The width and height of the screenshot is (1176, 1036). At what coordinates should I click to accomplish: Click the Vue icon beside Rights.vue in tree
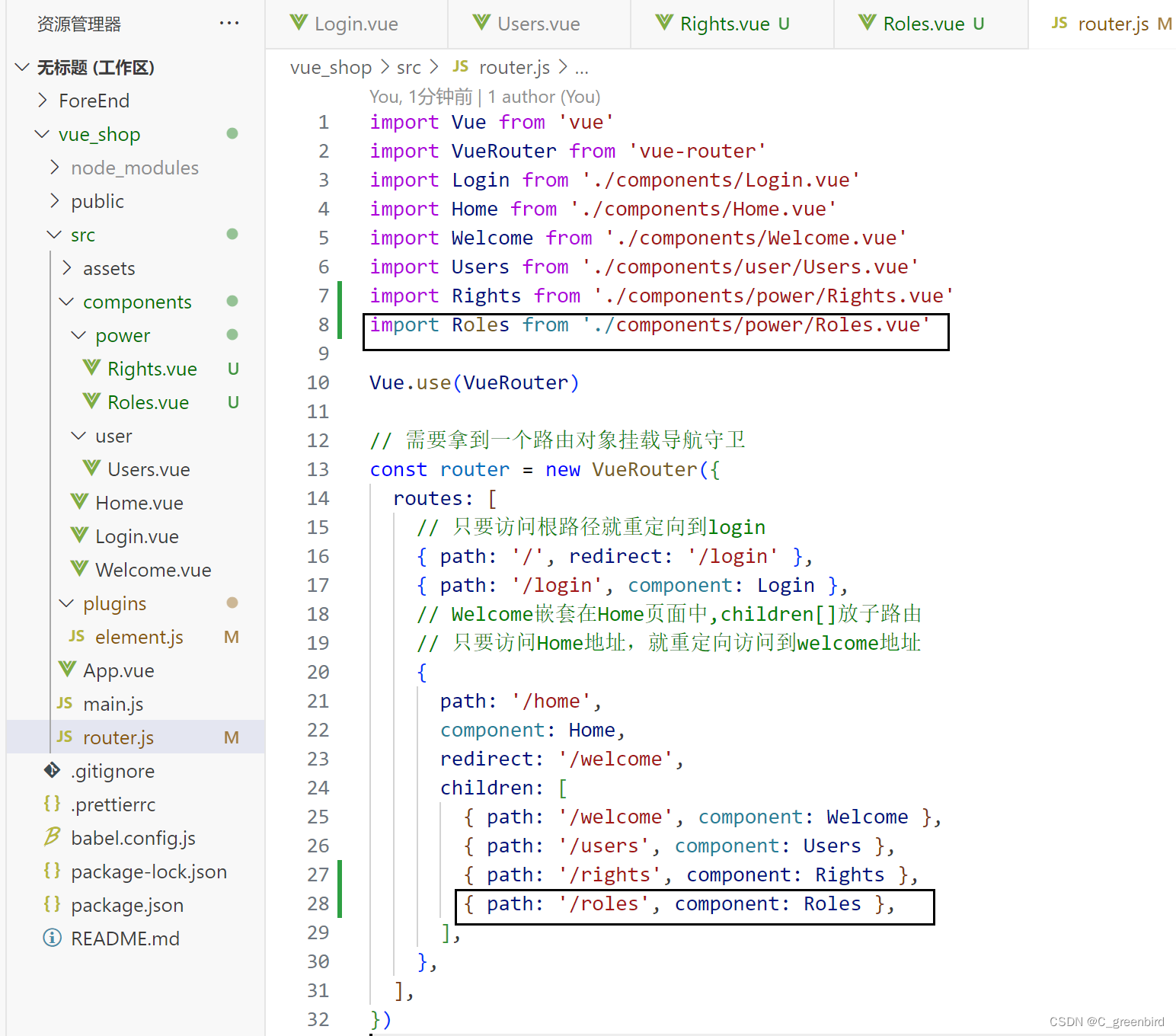[92, 369]
